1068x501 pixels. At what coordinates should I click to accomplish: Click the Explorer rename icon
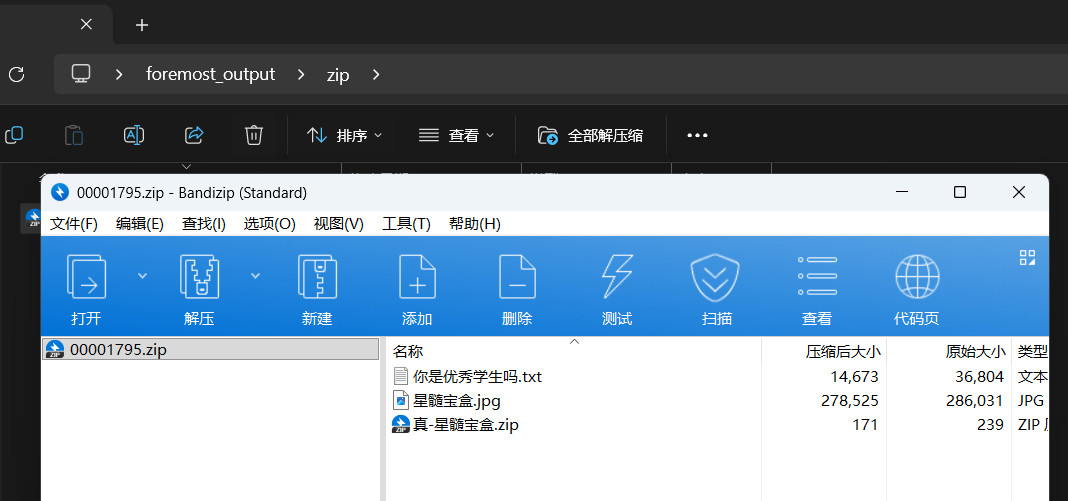pyautogui.click(x=134, y=135)
